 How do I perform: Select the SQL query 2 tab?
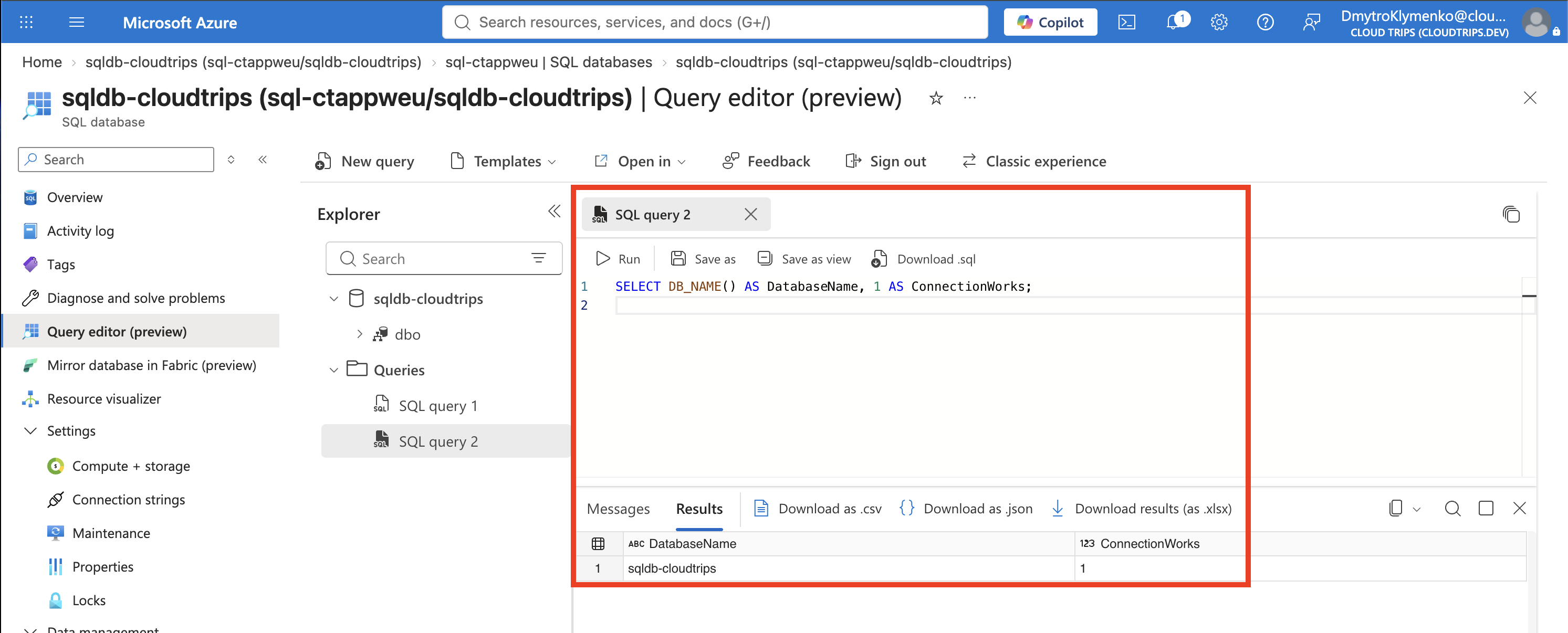653,215
